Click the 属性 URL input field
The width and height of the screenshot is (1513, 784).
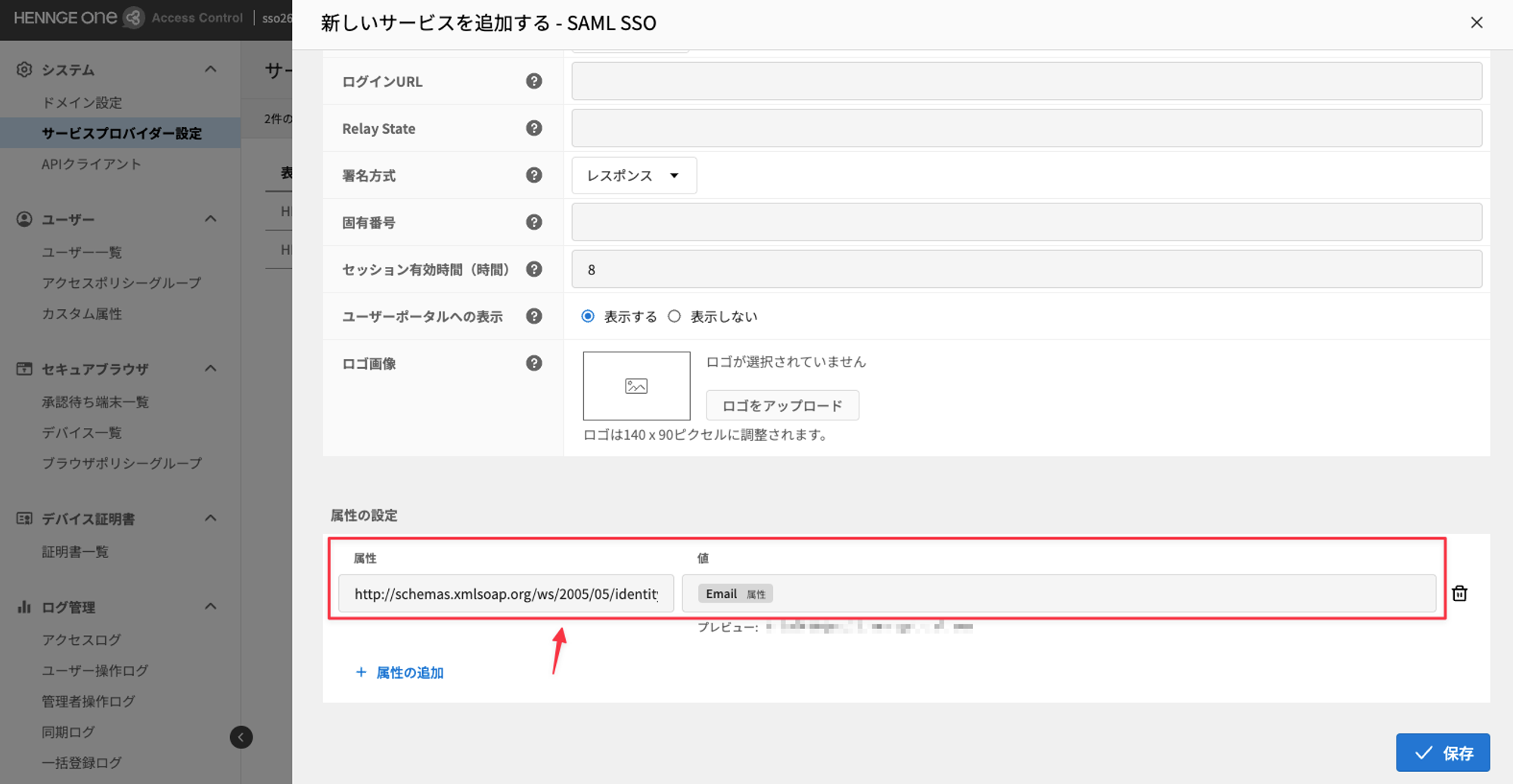506,593
